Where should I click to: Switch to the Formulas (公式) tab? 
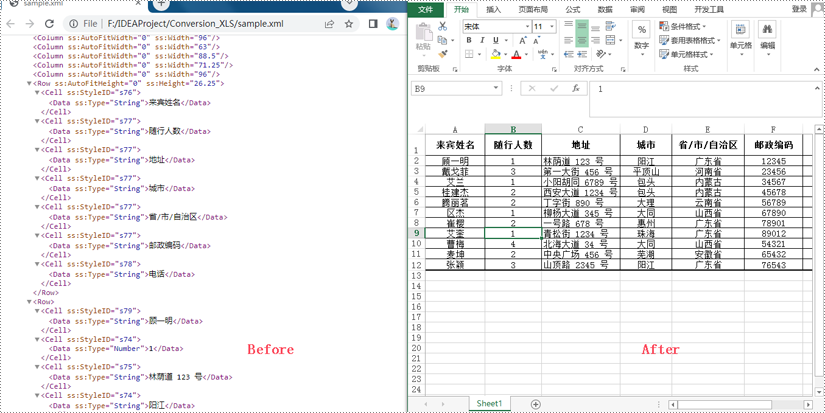[573, 9]
